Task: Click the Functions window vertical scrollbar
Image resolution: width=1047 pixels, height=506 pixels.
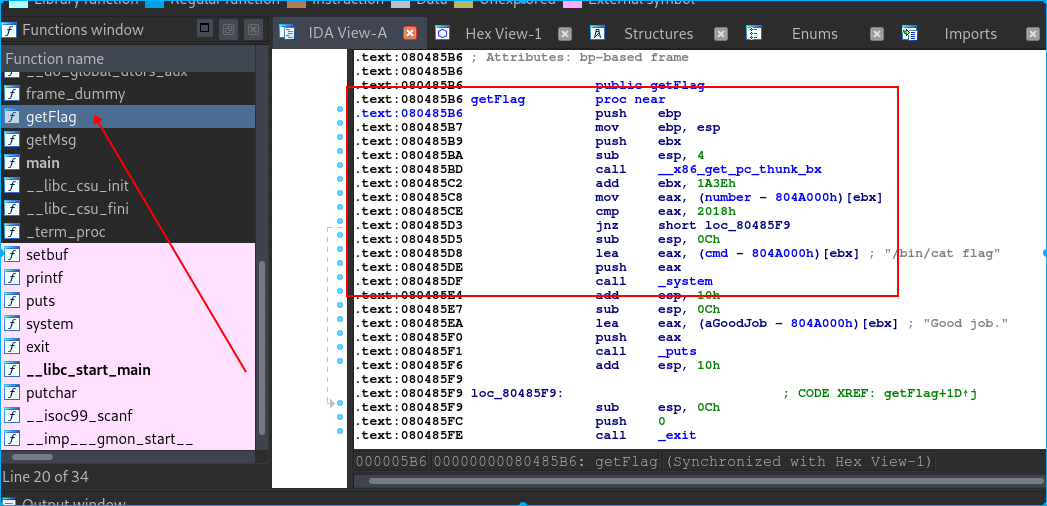Action: (x=261, y=347)
